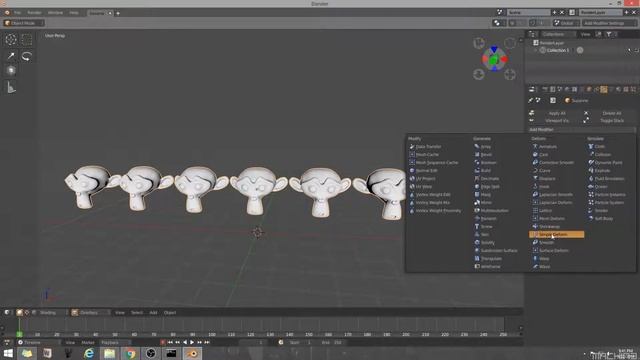
Task: Open the viewport Object menu
Action: (x=170, y=313)
